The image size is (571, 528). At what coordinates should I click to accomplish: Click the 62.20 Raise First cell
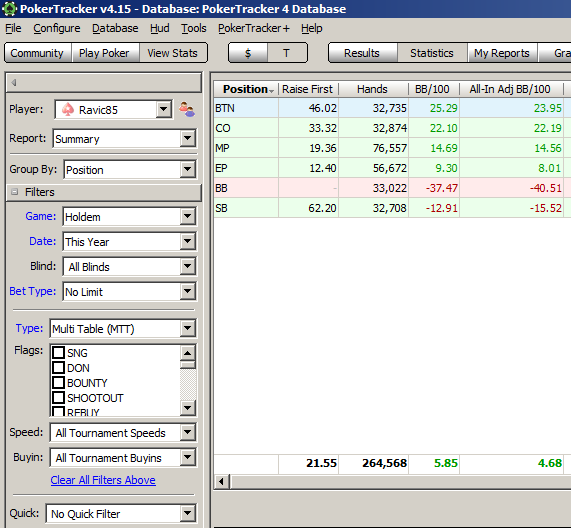point(308,208)
